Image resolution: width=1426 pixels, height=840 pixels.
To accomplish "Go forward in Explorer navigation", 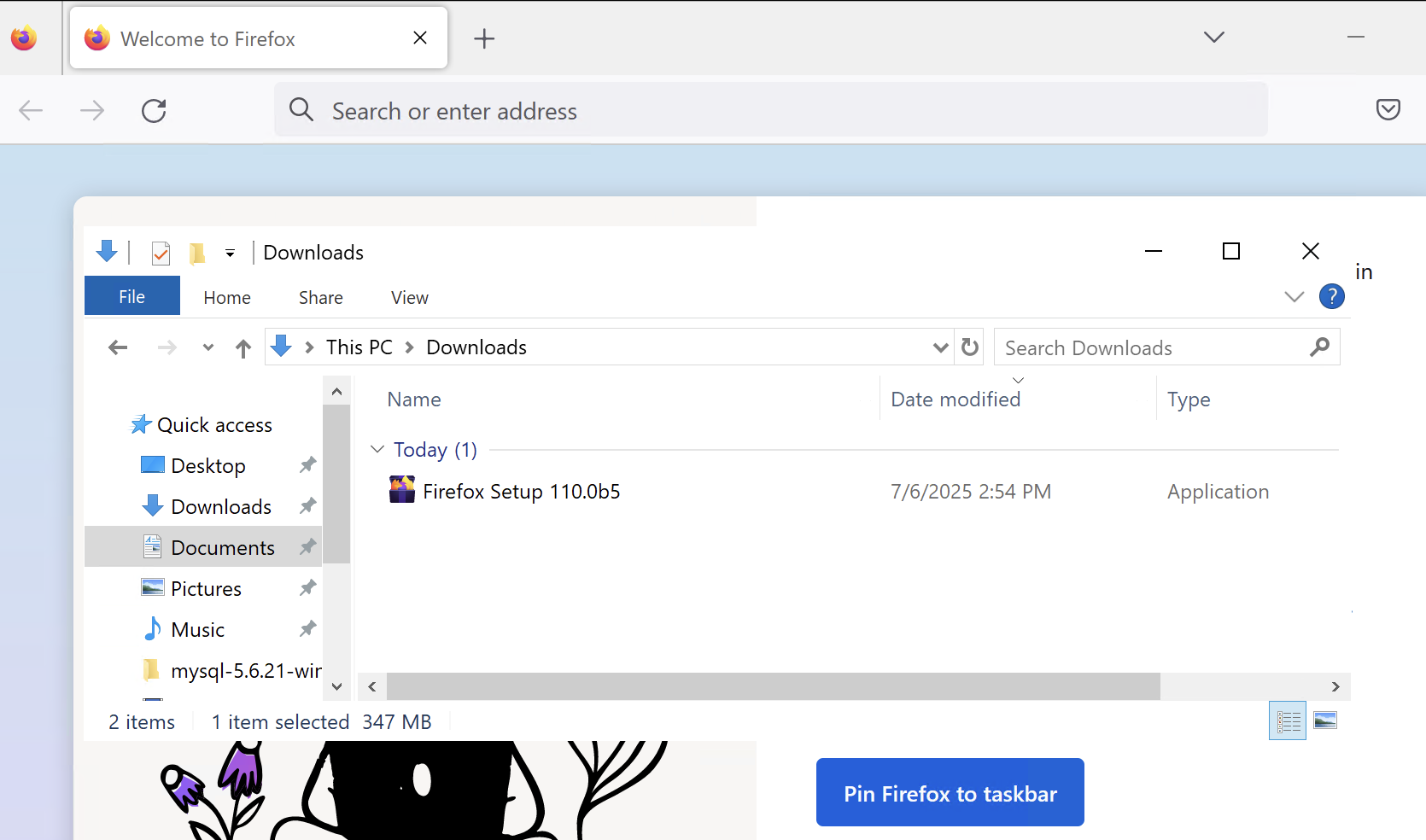I will pos(167,347).
